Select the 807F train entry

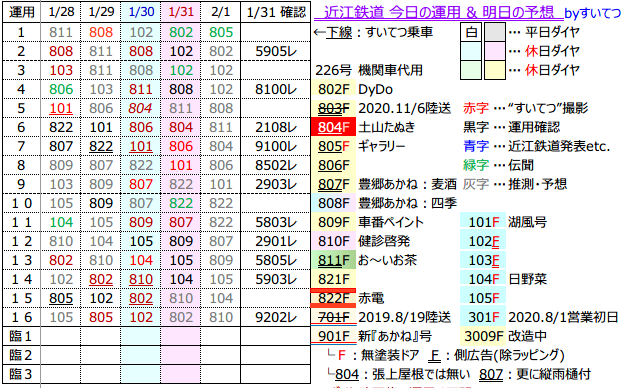tap(333, 184)
